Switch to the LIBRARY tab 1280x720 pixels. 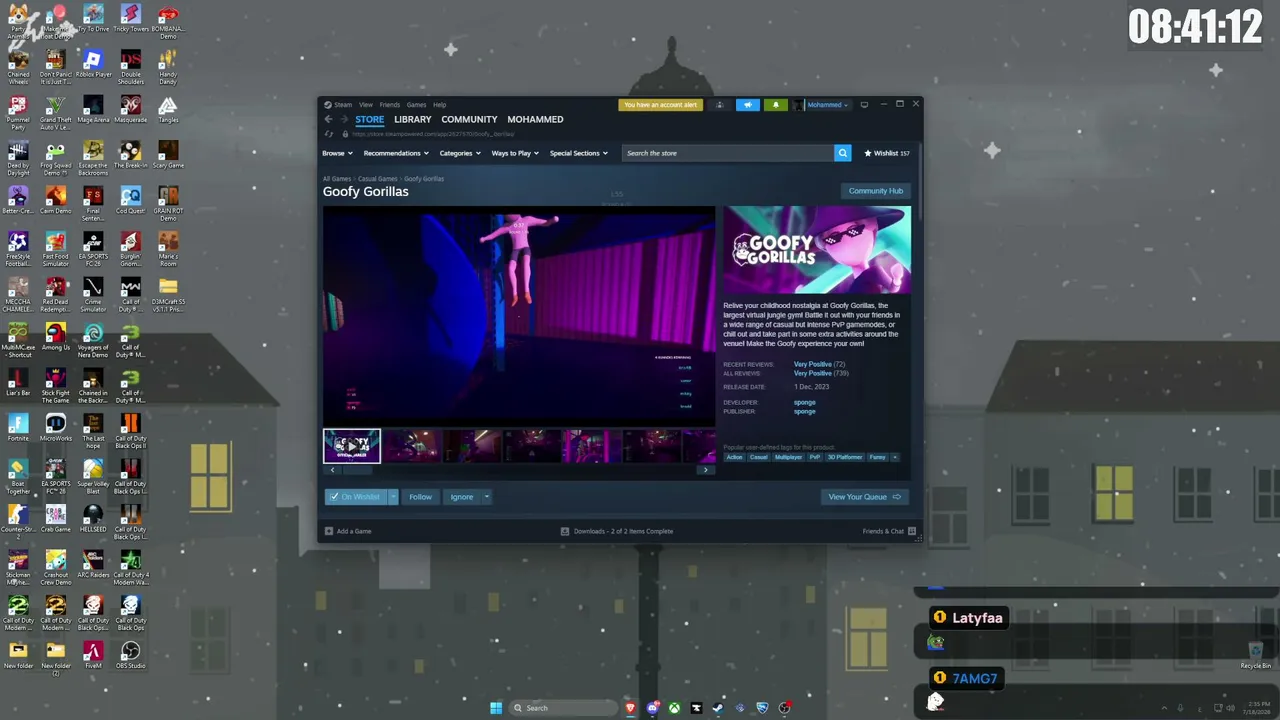coord(413,120)
